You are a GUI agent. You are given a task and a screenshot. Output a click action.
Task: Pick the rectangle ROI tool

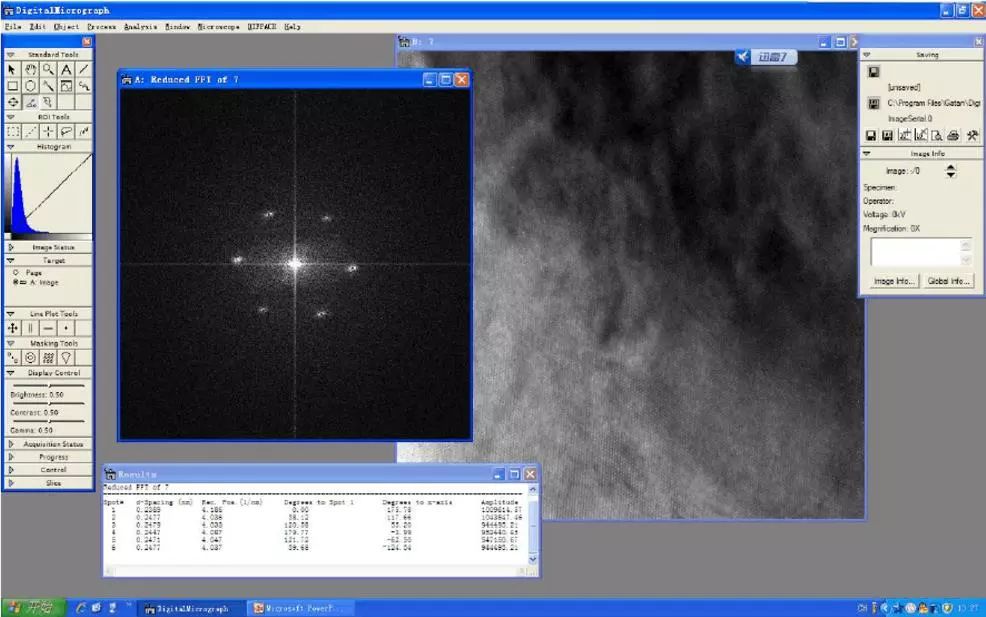(x=13, y=131)
